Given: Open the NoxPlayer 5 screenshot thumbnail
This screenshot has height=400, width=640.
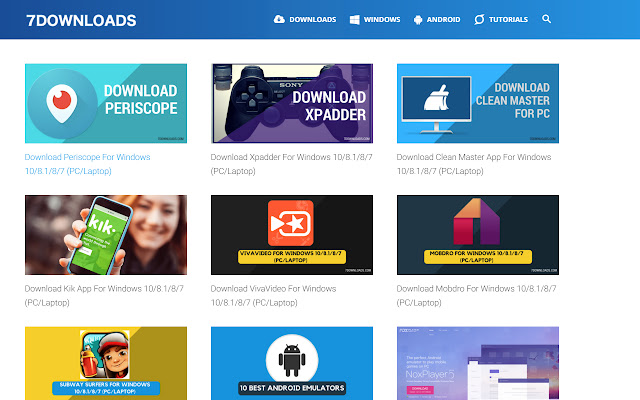Looking at the screenshot, I should 478,363.
